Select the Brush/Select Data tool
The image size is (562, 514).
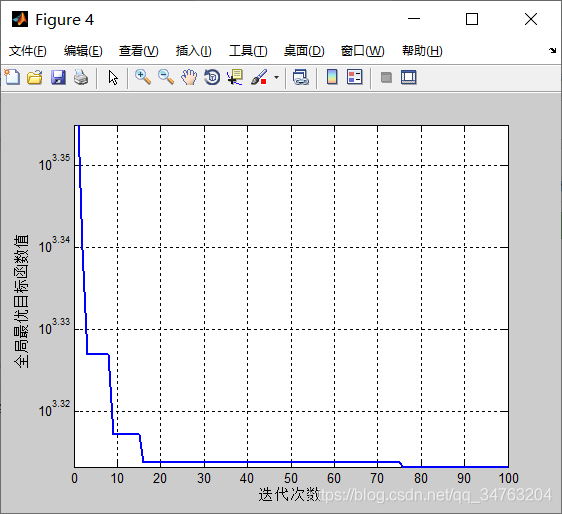259,77
